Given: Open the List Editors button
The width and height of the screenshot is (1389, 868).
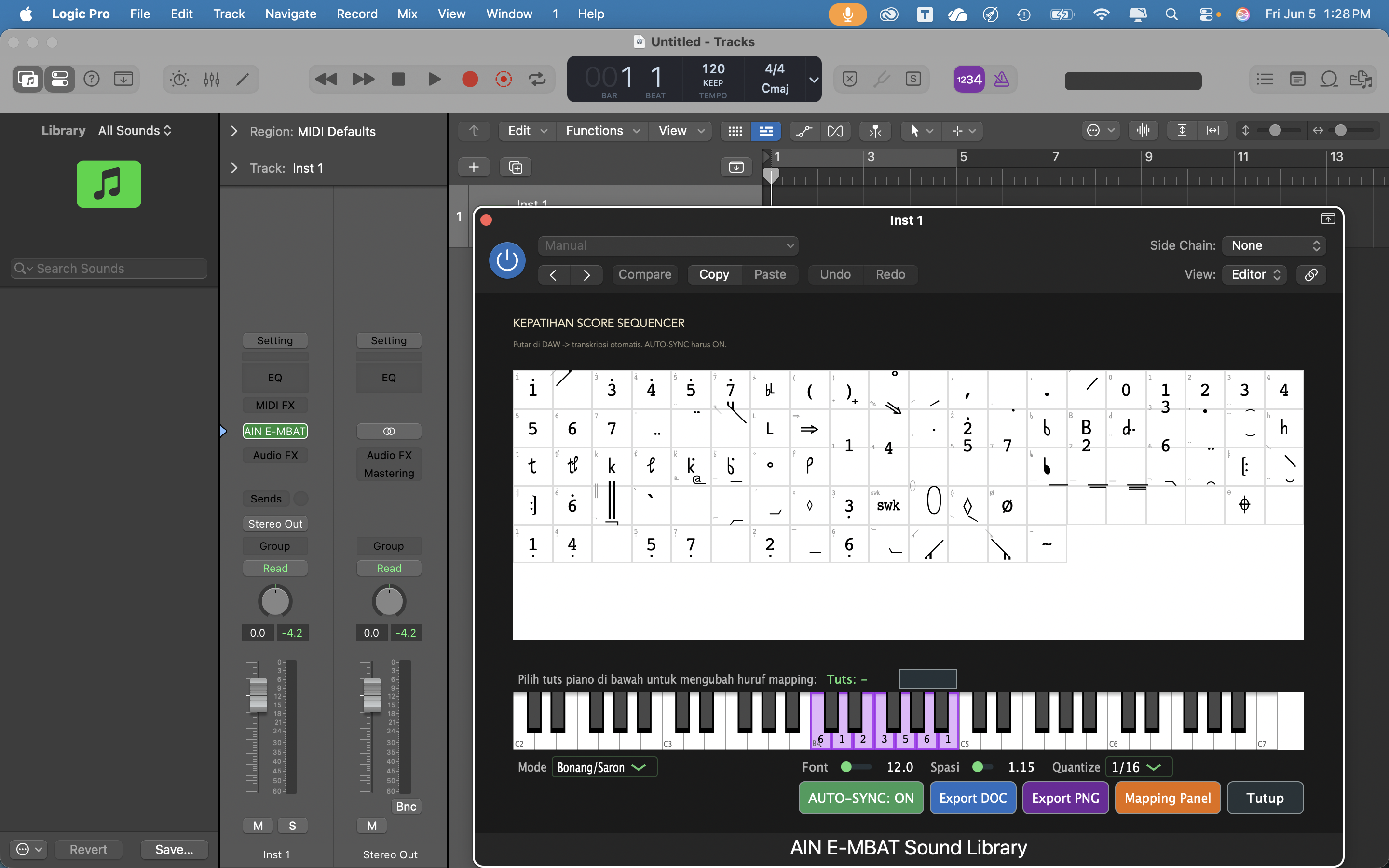Looking at the screenshot, I should coord(1265,79).
